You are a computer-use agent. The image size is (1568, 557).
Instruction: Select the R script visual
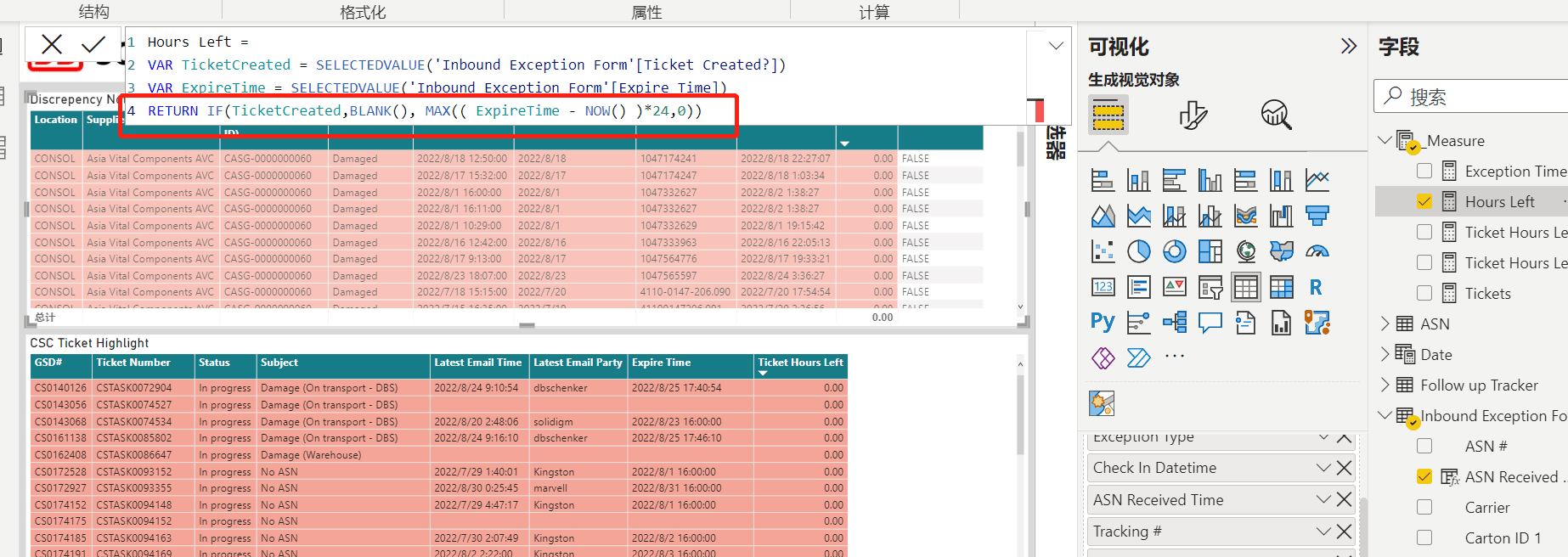pyautogui.click(x=1316, y=287)
